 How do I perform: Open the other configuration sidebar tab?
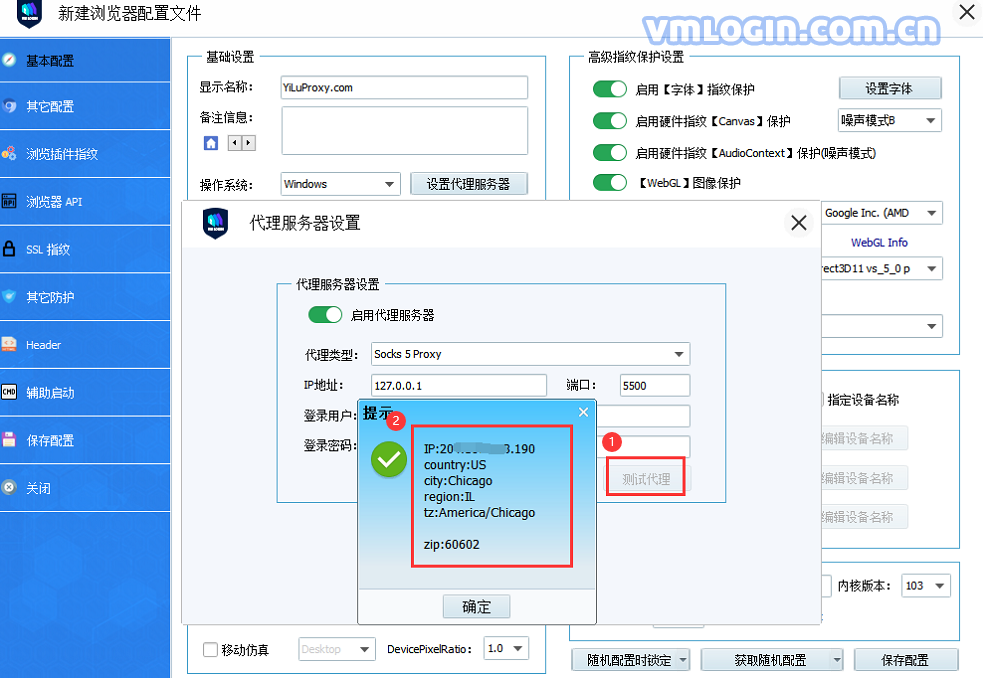tap(85, 107)
